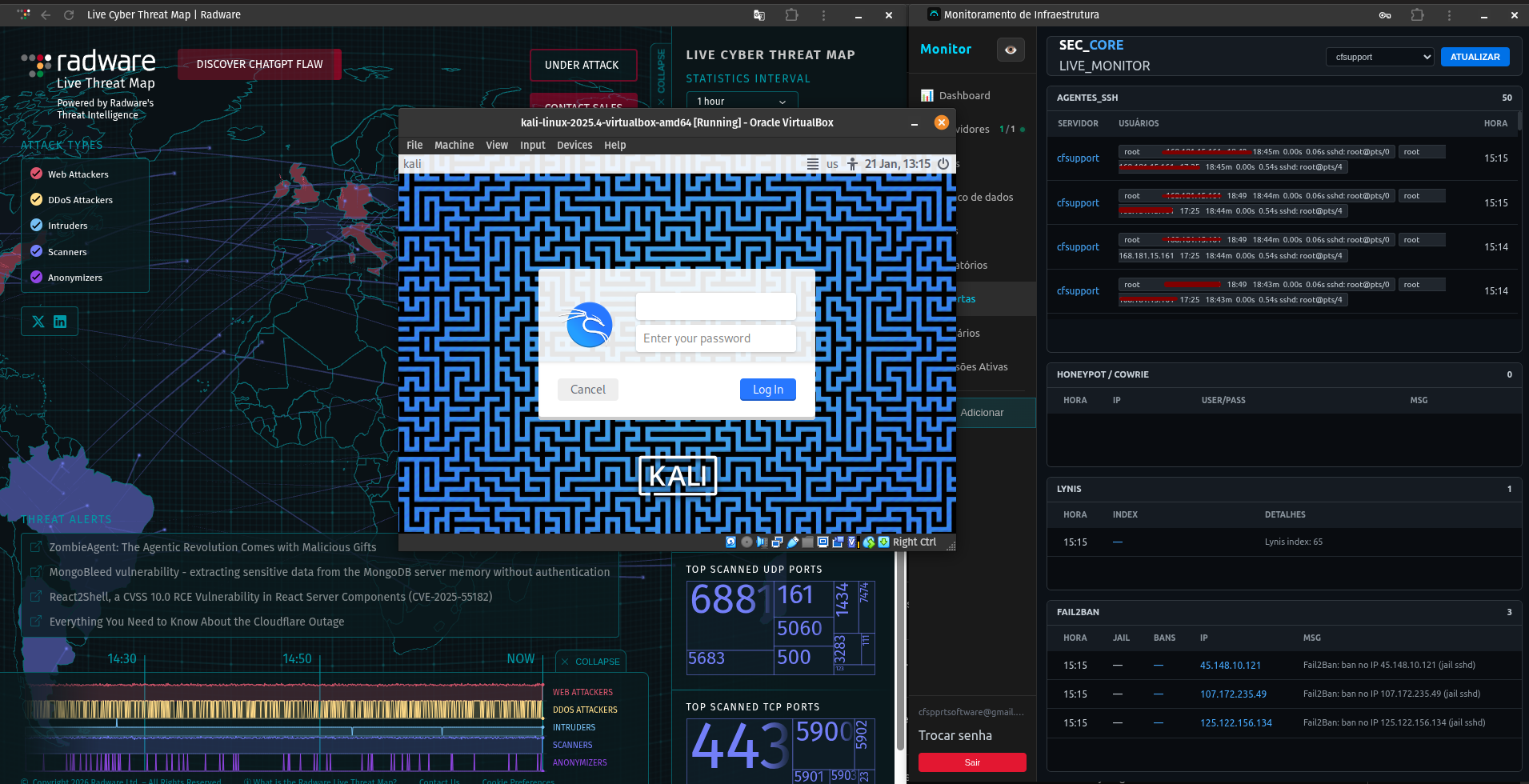This screenshot has height=784, width=1529.
Task: Toggle the eye visibility icon next to Monitor
Action: (x=1011, y=49)
